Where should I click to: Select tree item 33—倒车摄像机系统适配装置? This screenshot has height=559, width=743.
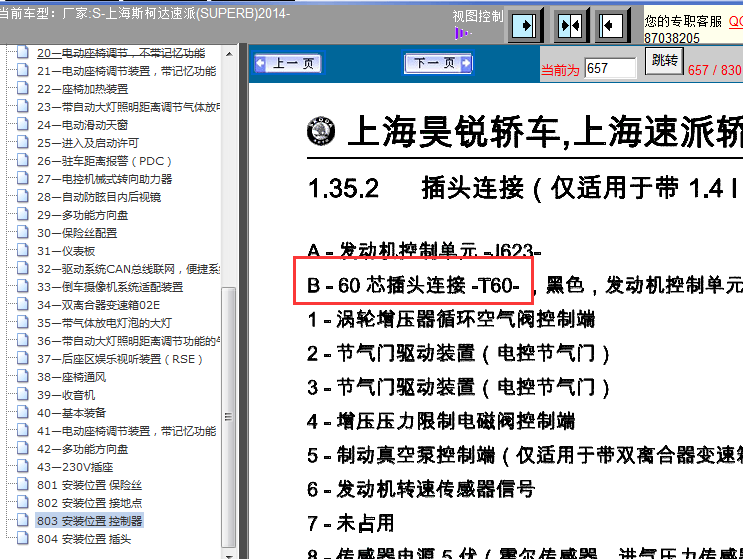point(110,287)
